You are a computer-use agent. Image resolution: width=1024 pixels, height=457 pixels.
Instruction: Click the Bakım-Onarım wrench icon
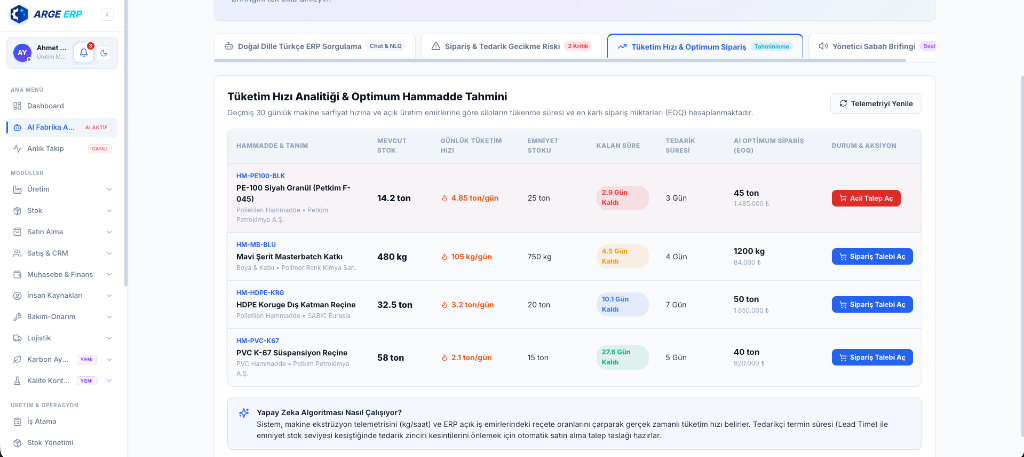pos(17,317)
